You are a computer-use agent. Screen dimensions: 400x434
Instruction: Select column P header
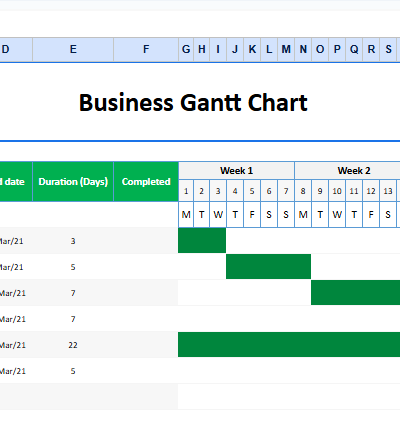point(337,50)
